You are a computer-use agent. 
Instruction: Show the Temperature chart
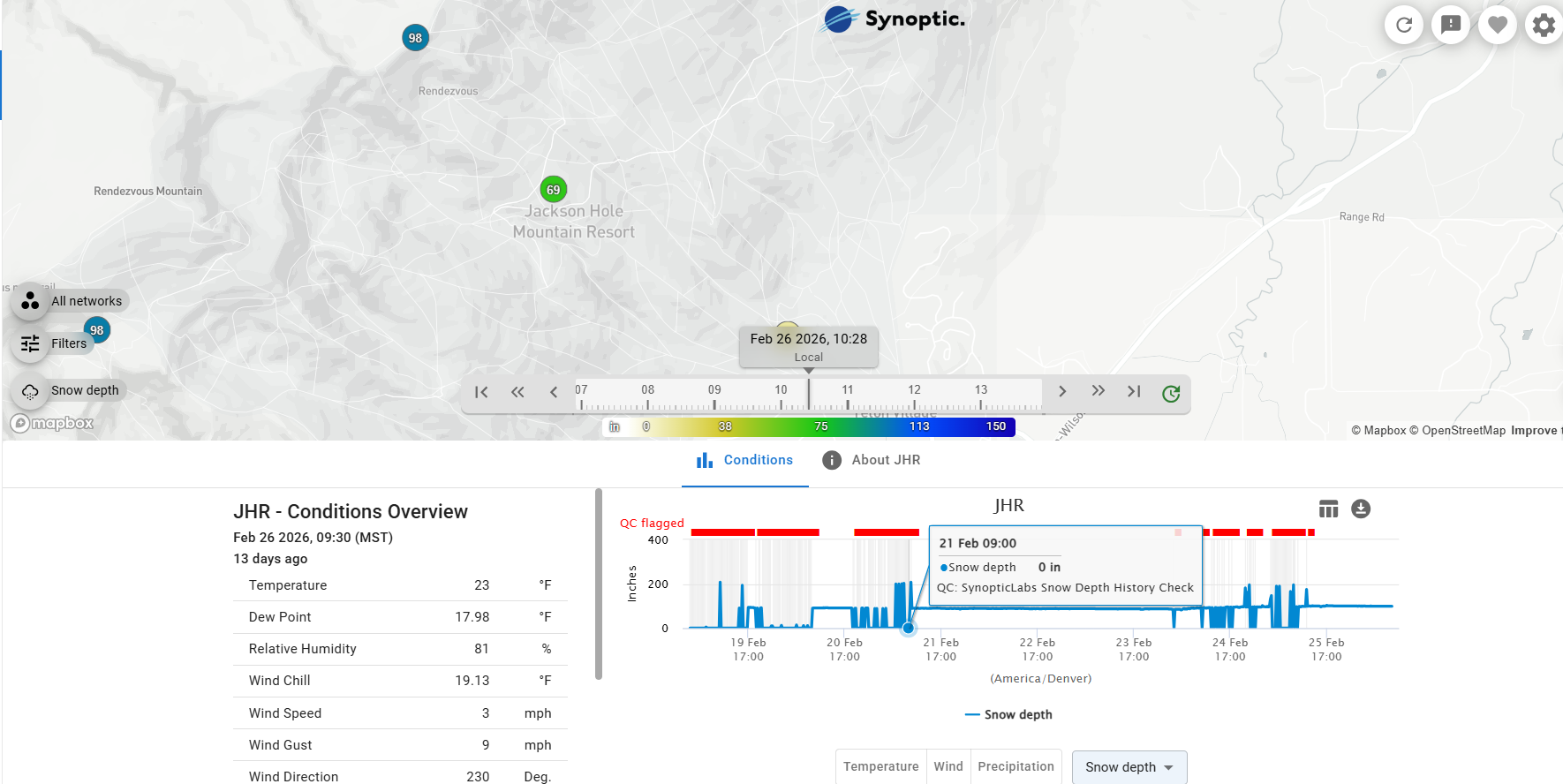pos(880,766)
